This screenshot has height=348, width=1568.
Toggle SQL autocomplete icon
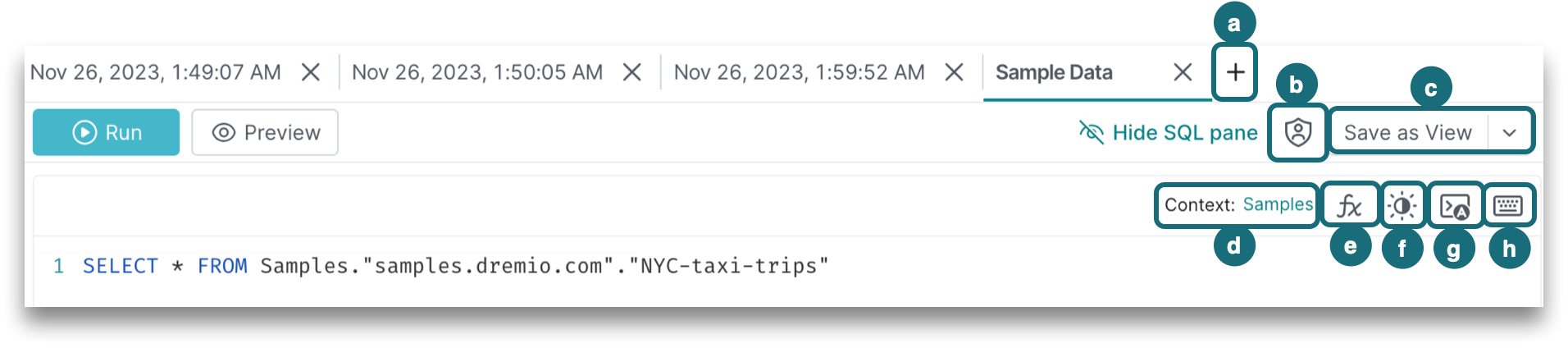[x=1455, y=206]
